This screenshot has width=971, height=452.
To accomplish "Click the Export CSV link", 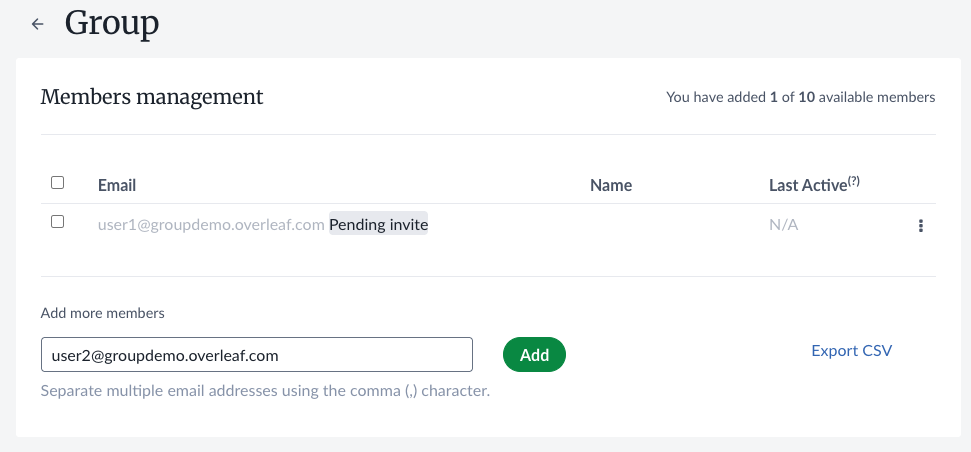I will click(851, 351).
